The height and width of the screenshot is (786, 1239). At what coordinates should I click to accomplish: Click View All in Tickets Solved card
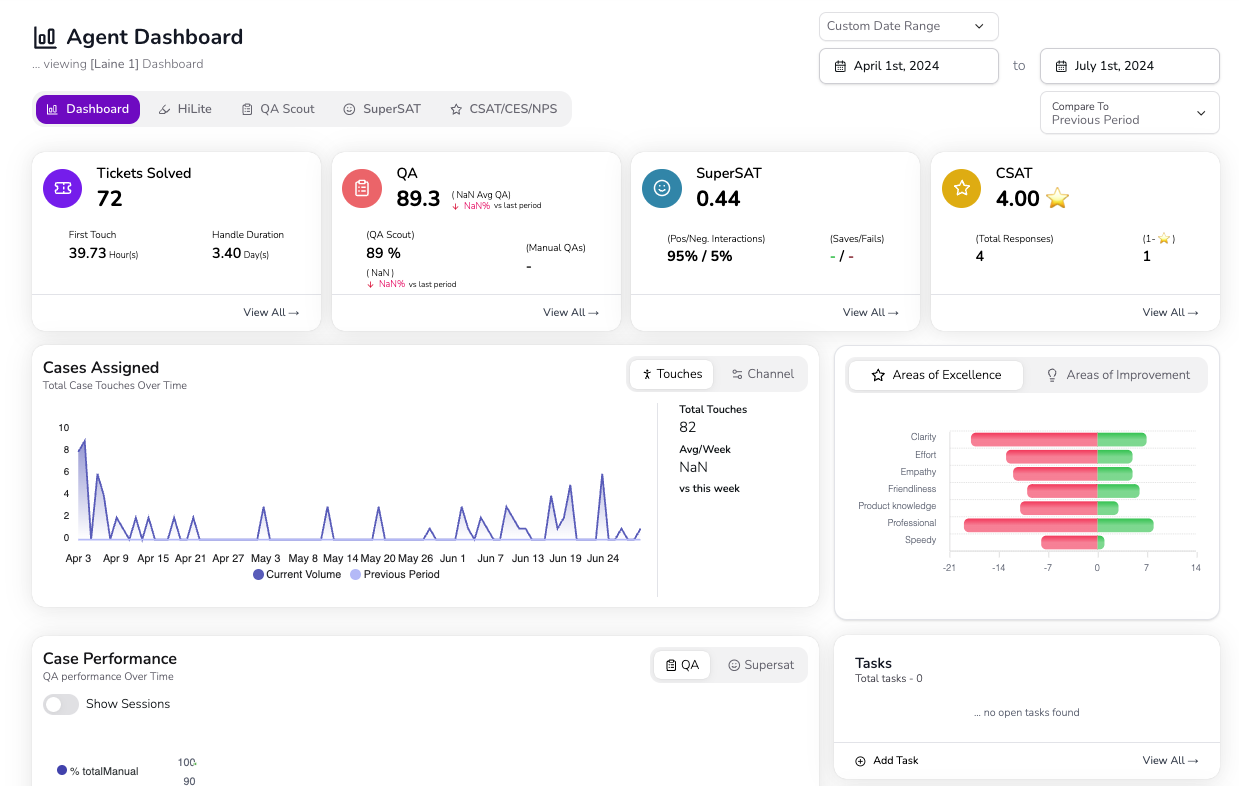click(x=271, y=313)
